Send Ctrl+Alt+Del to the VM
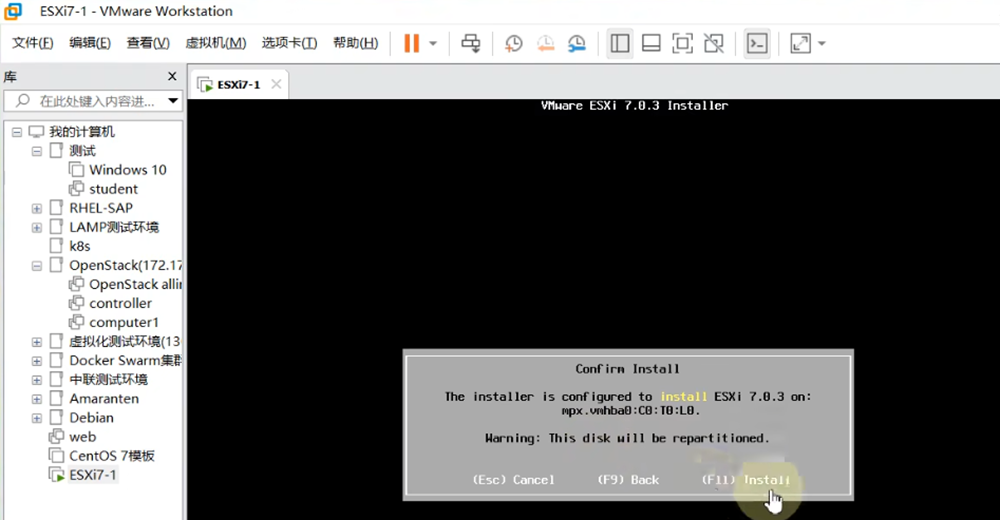 471,43
